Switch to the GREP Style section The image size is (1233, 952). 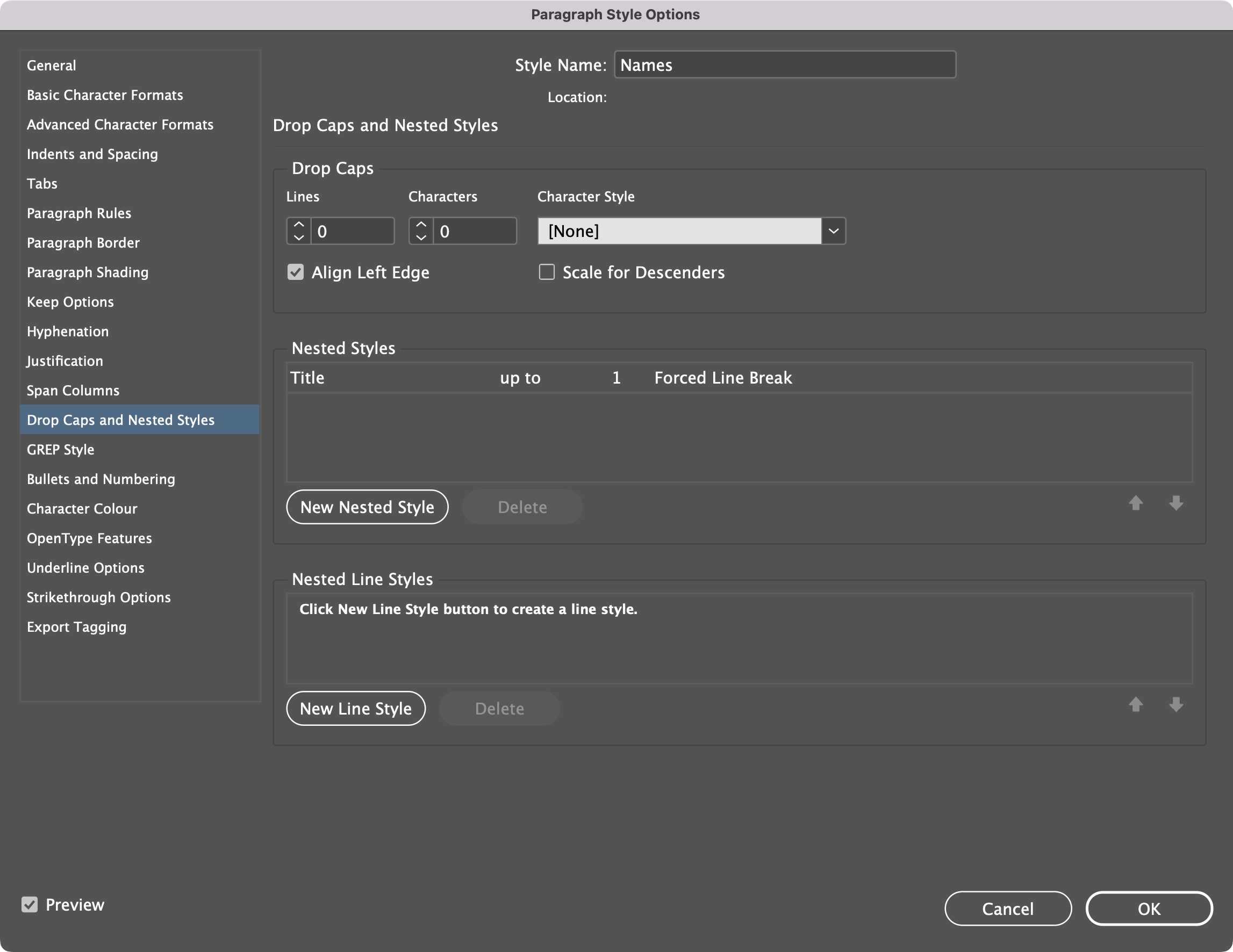coord(60,450)
